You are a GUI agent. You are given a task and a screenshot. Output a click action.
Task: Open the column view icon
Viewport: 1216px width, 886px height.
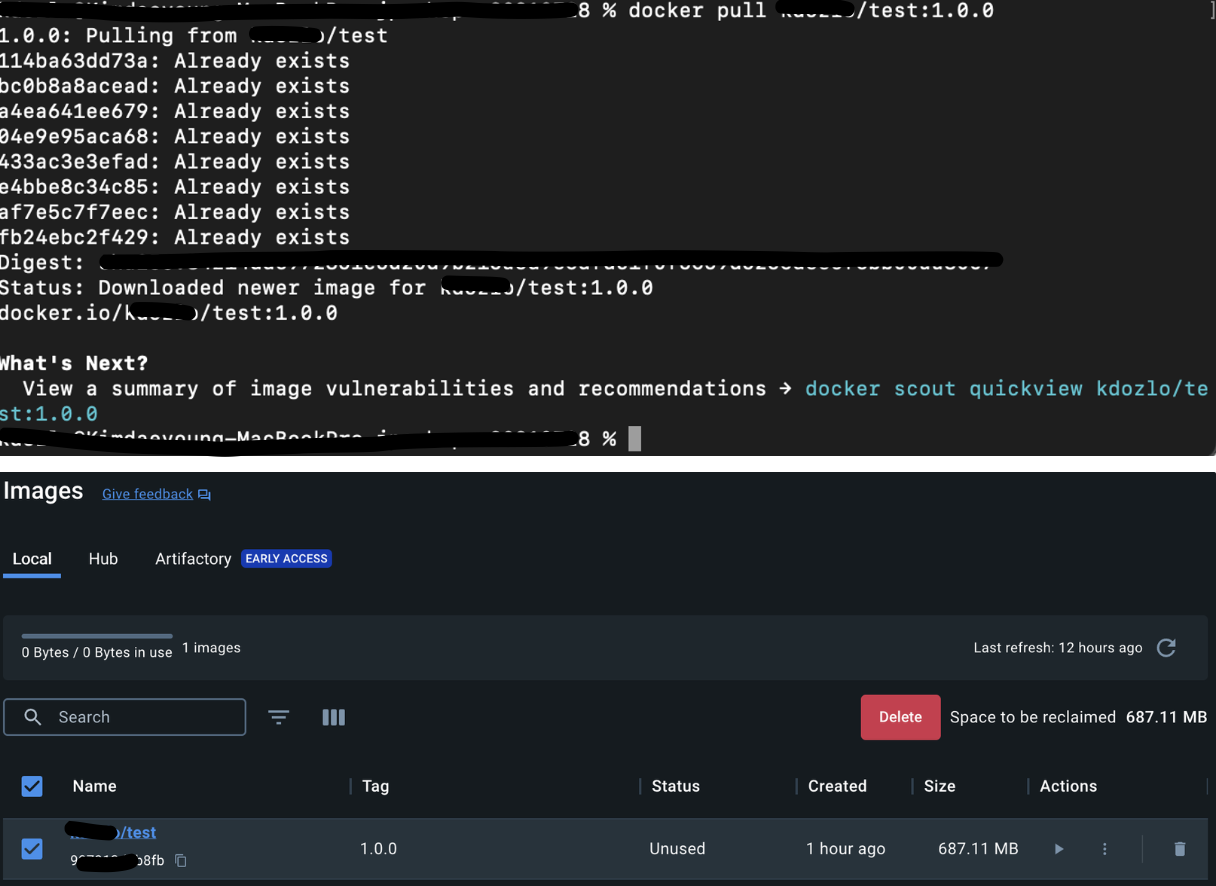tap(334, 717)
